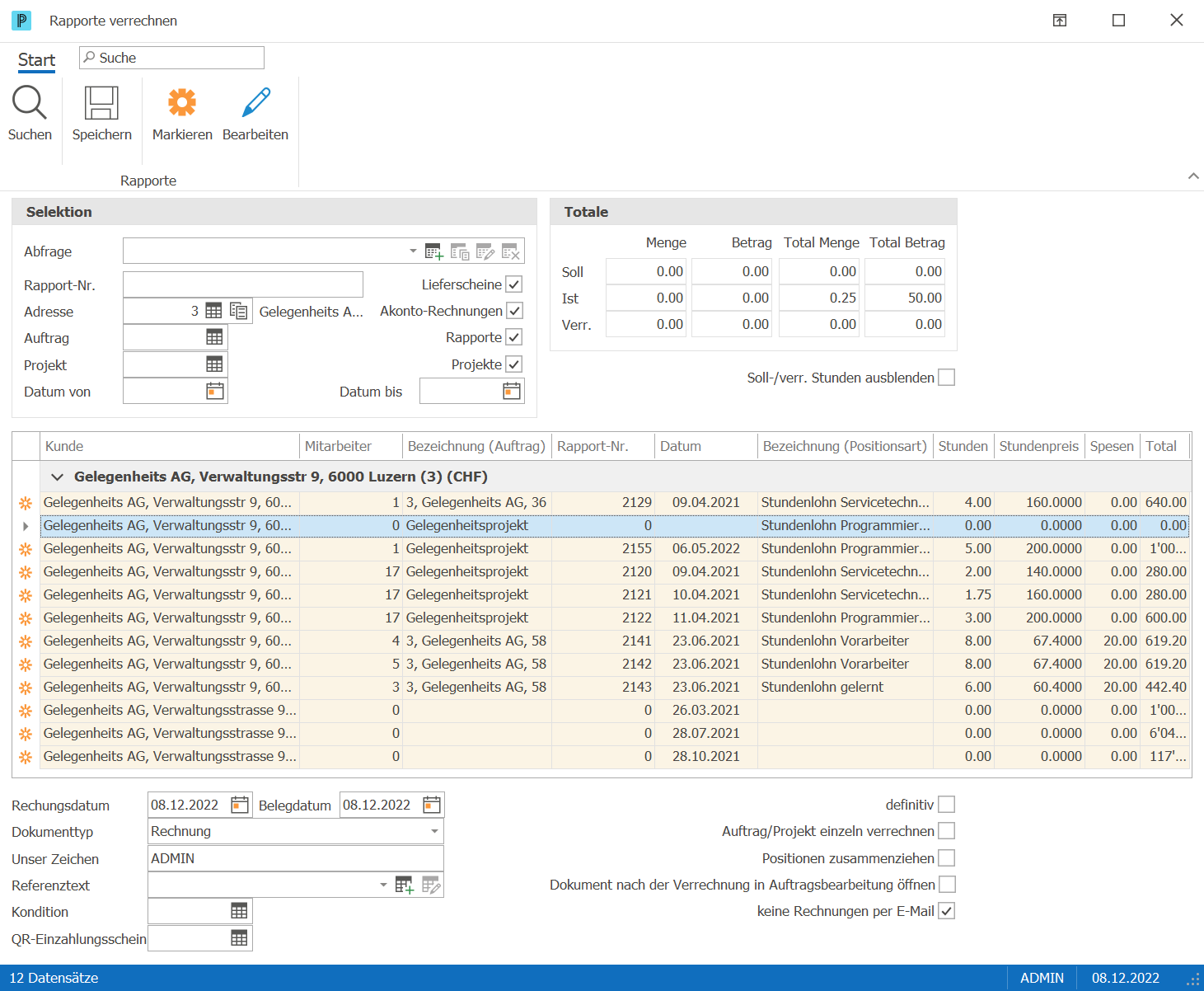
Task: Open the Dokumenttyp dropdown
Action: (x=434, y=831)
